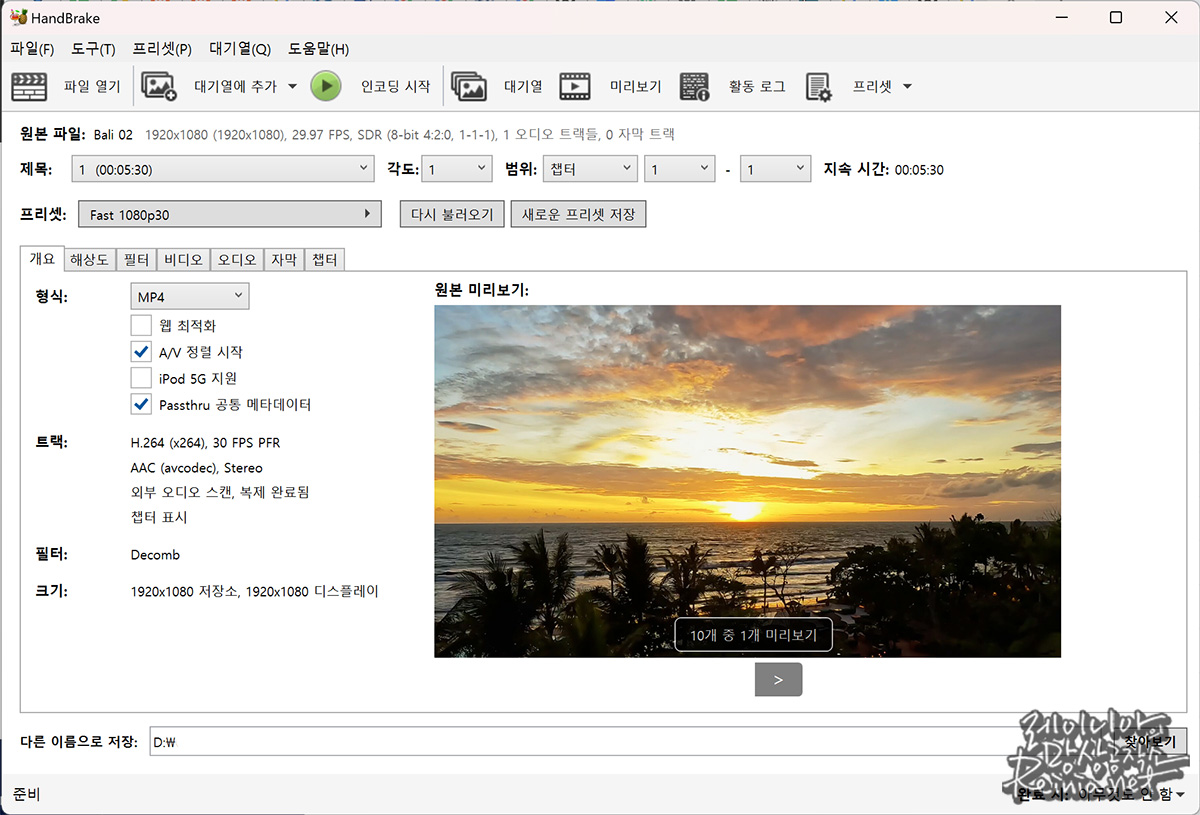Advance preview with the > button
The height and width of the screenshot is (815, 1200).
pos(778,679)
